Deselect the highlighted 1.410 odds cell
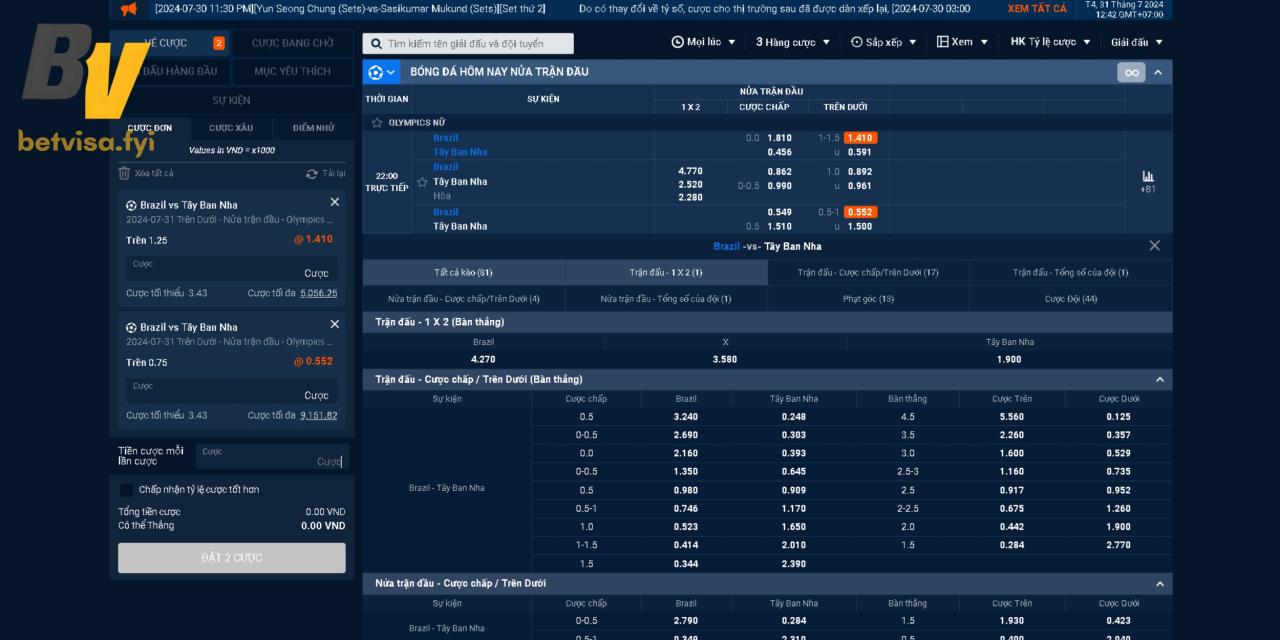 [859, 138]
